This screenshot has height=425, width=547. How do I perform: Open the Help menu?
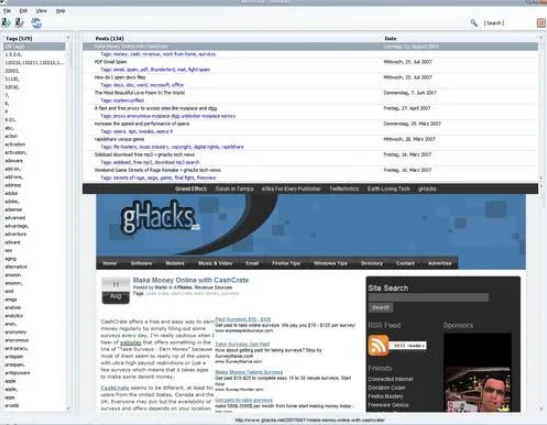coord(60,11)
